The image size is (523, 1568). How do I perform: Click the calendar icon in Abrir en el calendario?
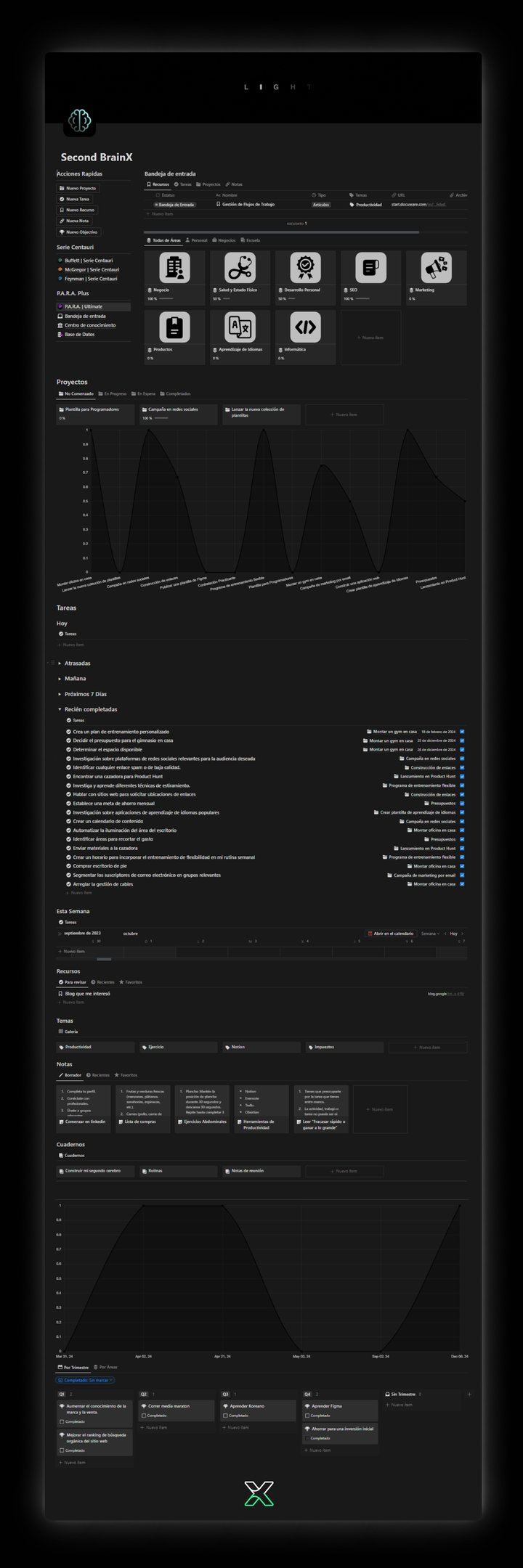coord(370,934)
